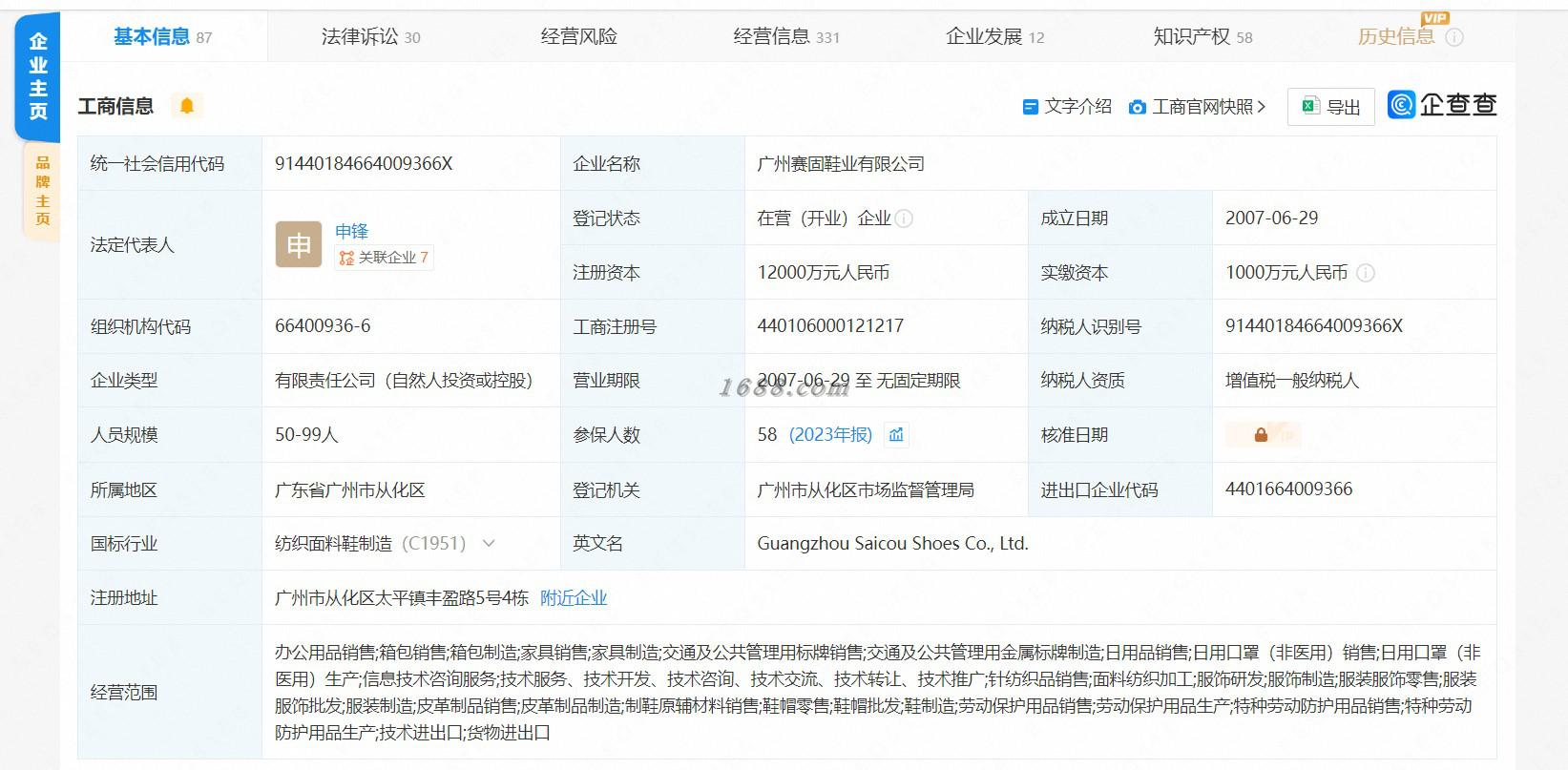
Task: Click company name 广州赛固鞋业有限公司
Action: (841, 164)
